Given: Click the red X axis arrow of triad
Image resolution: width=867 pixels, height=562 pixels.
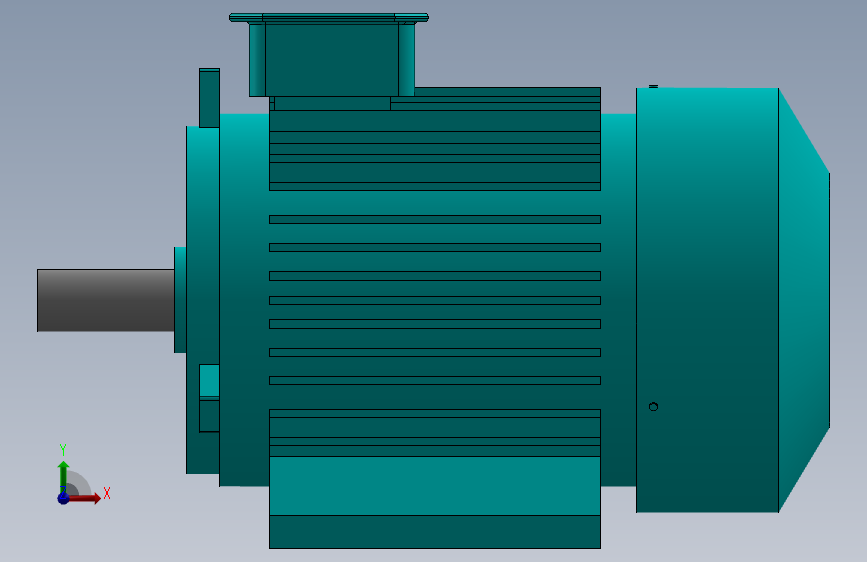Looking at the screenshot, I should tap(84, 498).
